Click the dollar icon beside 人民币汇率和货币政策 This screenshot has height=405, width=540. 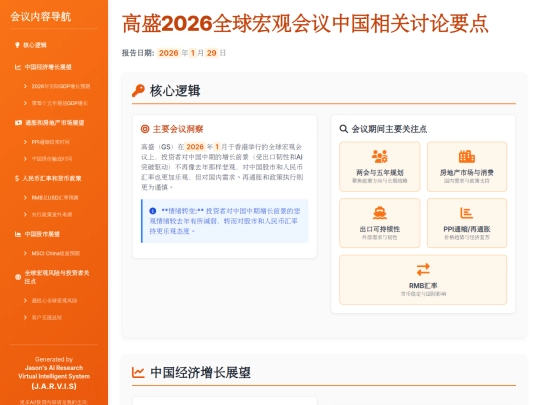click(x=17, y=178)
